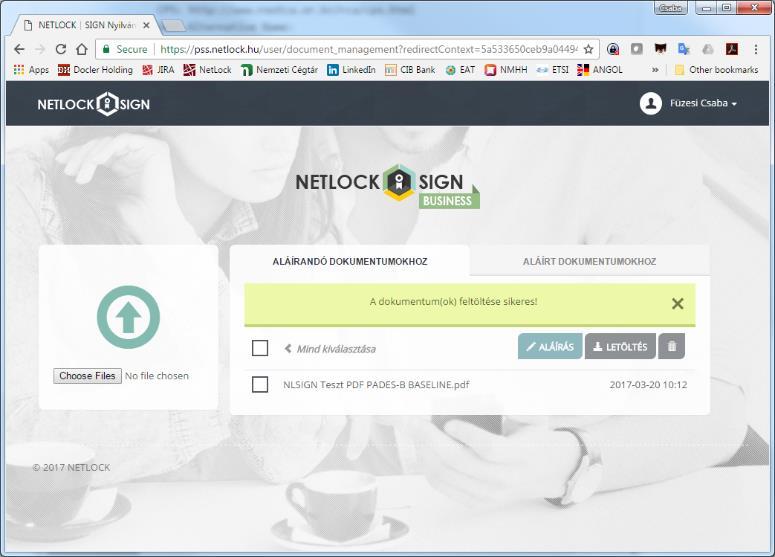Click the Letöltés download button
775x557 pixels.
[x=620, y=346]
